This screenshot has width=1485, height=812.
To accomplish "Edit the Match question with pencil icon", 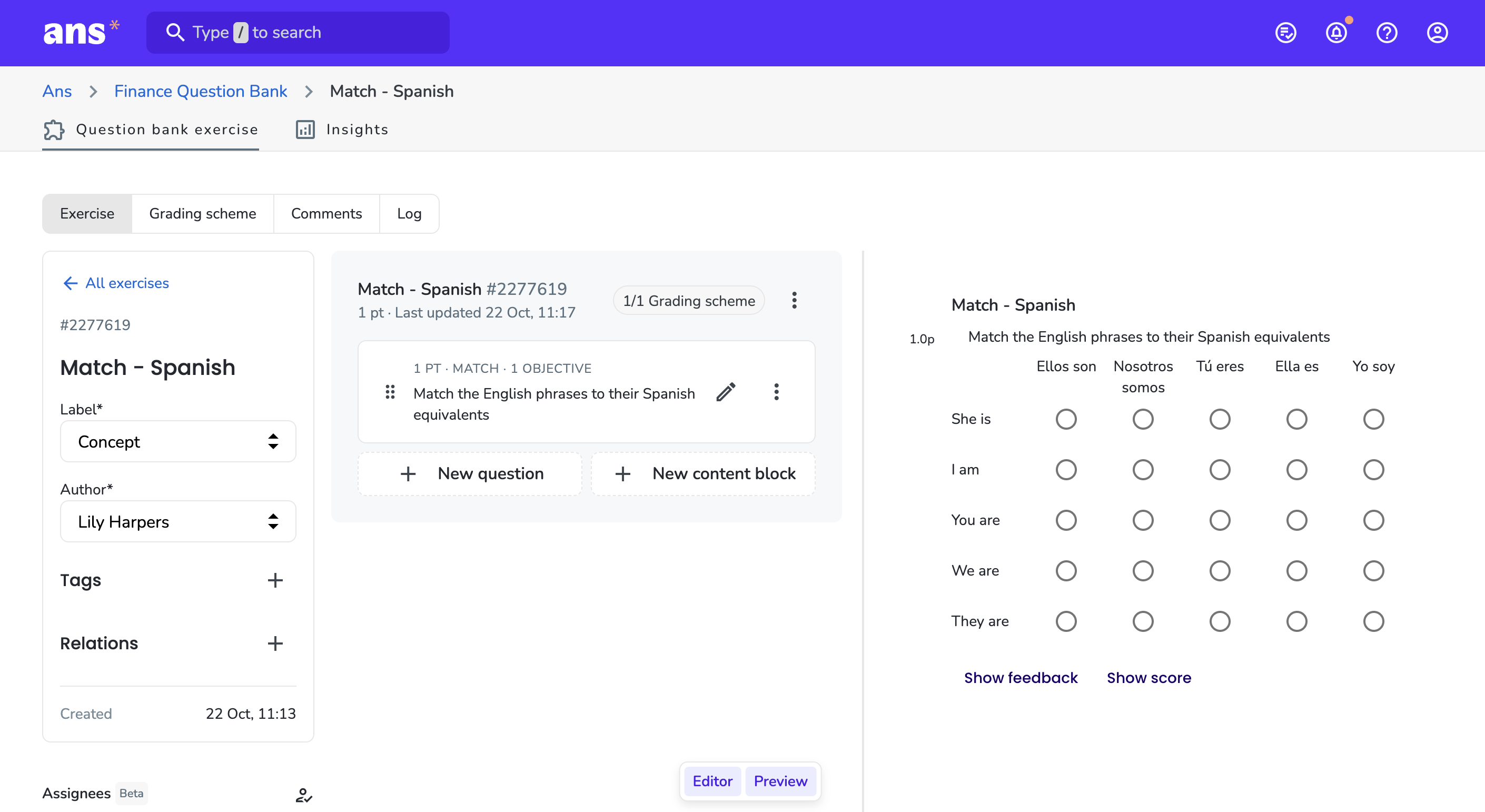I will (x=726, y=392).
